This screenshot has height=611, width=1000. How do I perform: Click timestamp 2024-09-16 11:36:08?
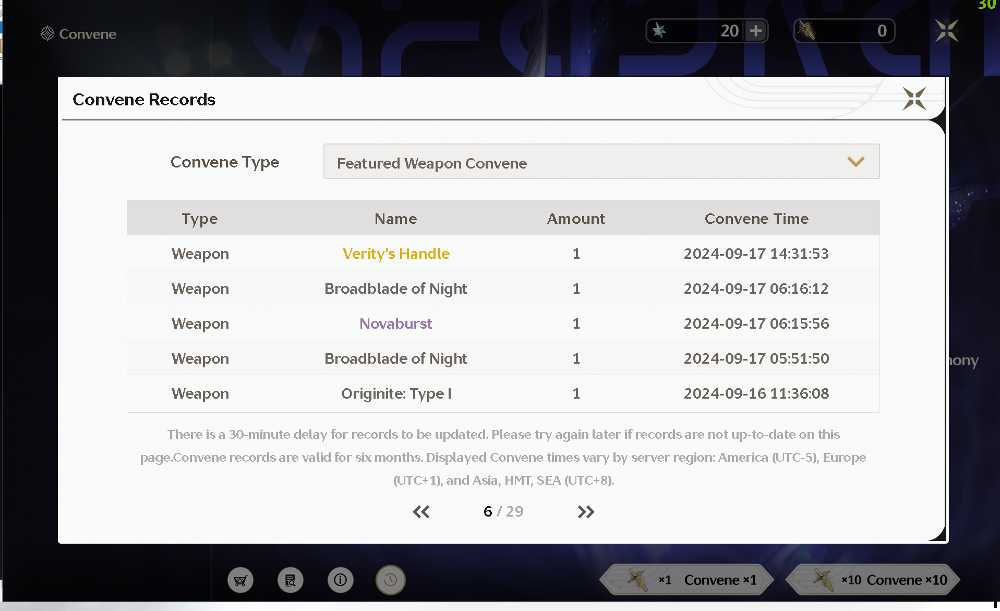pos(756,394)
